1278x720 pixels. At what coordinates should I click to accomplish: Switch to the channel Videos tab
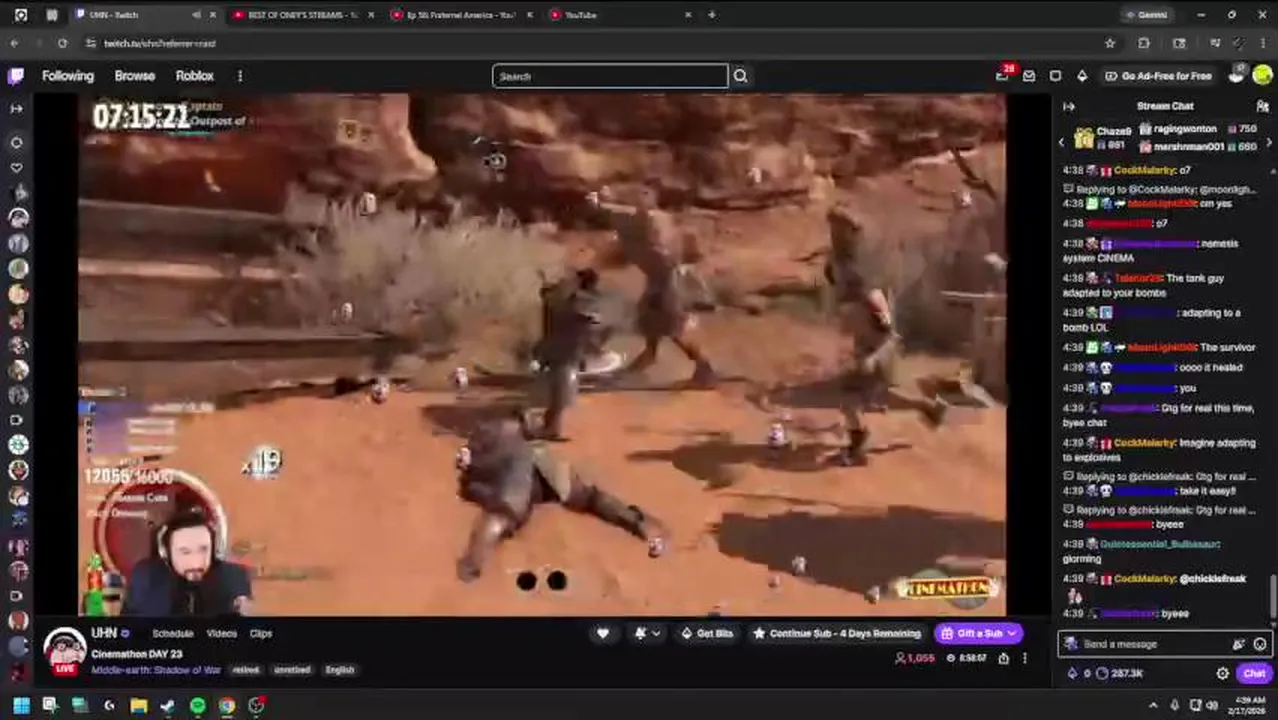[x=221, y=633]
